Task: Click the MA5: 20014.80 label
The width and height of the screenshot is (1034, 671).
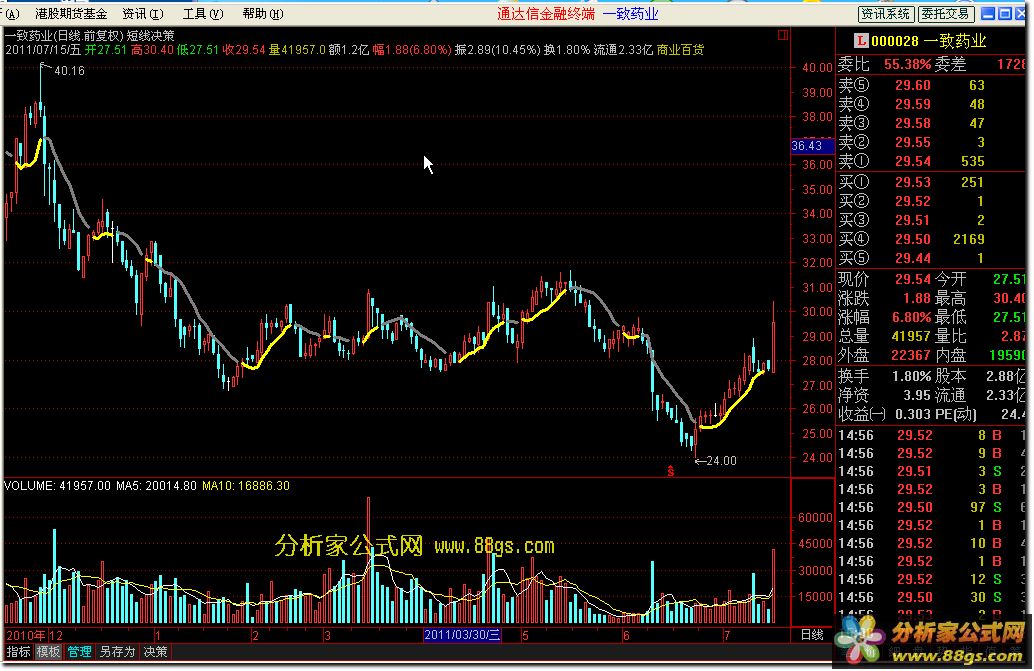Action: [x=156, y=486]
